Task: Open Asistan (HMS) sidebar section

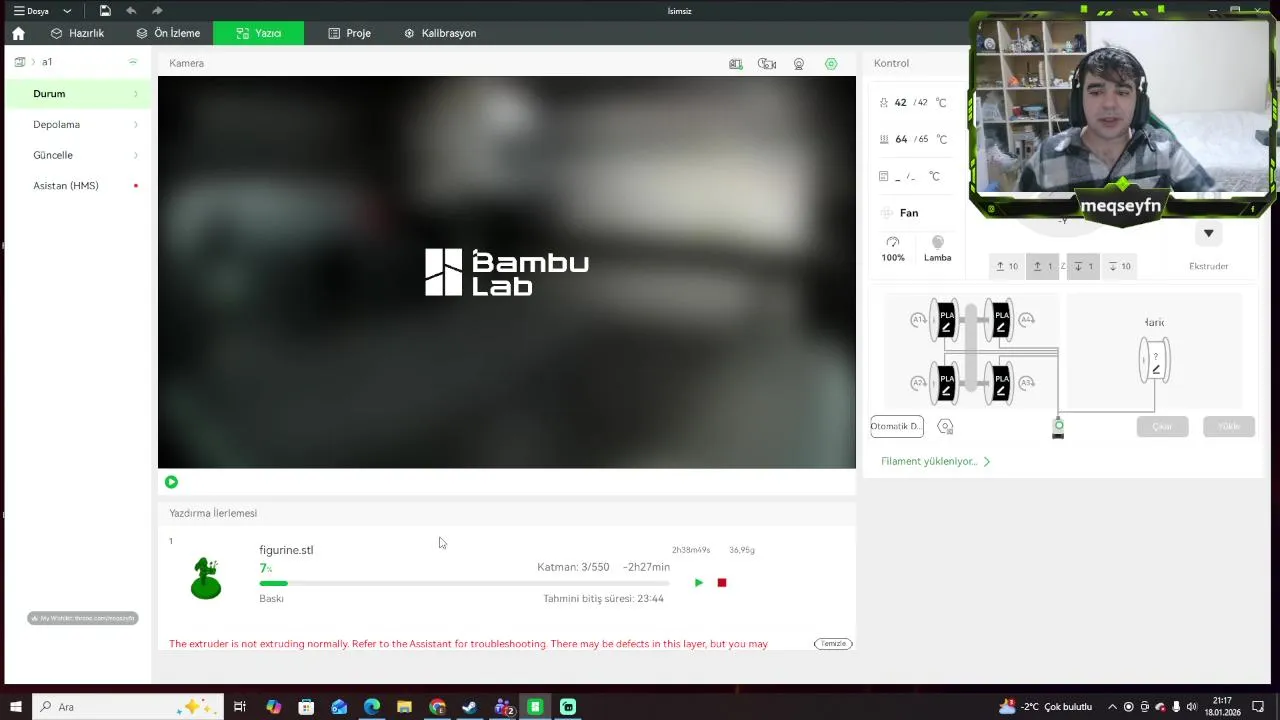Action: click(77, 186)
